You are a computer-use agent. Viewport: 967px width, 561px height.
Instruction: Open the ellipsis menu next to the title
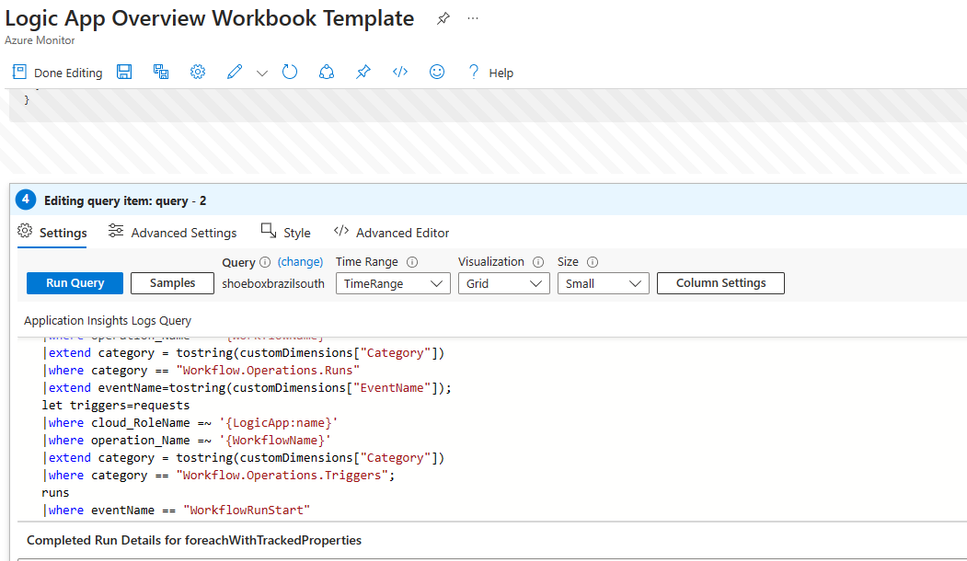point(472,18)
